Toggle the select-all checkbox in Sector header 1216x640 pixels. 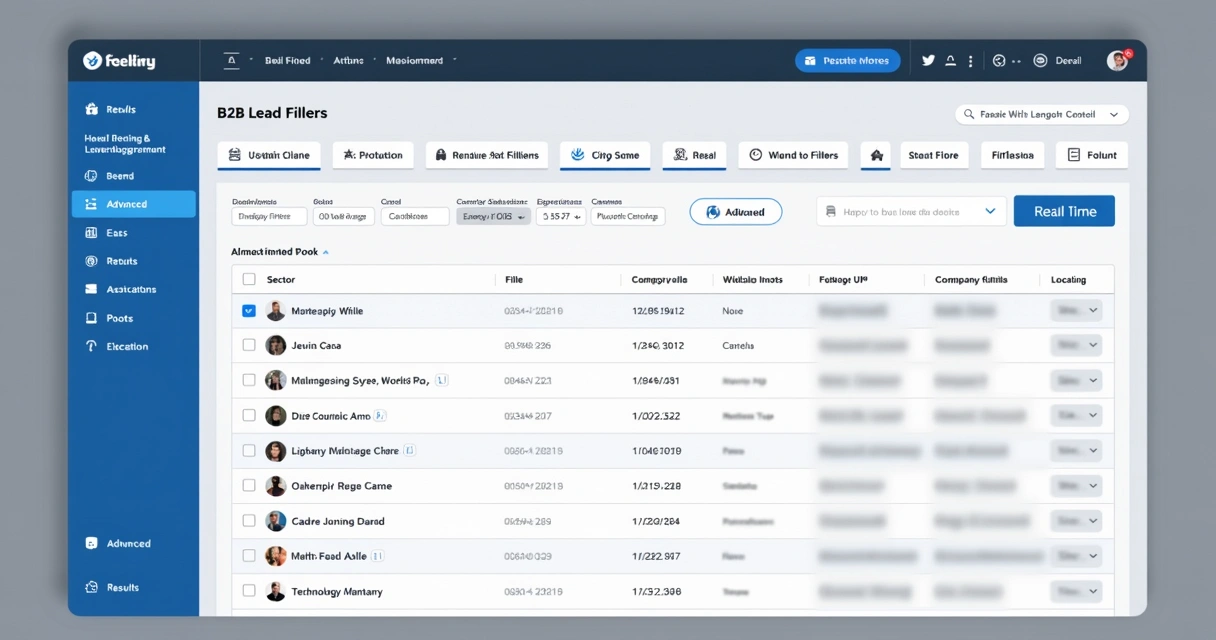(249, 280)
